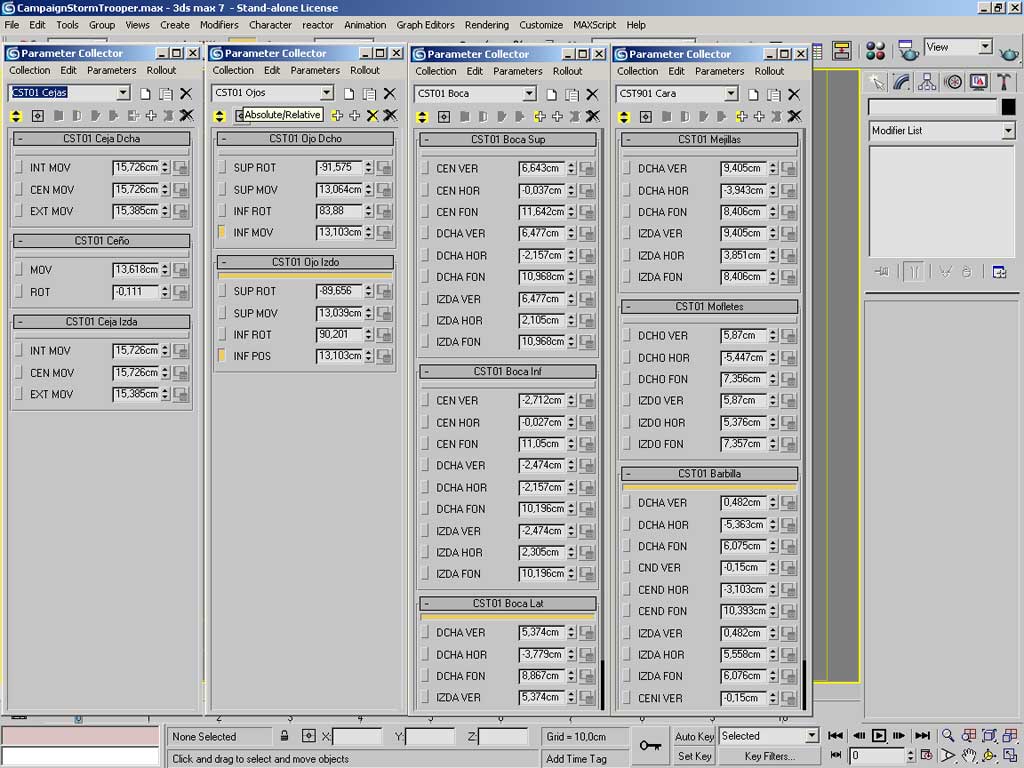This screenshot has height=768, width=1024.
Task: Toggle select button for INF MOV in Ojo Dcho
Action: coord(221,232)
